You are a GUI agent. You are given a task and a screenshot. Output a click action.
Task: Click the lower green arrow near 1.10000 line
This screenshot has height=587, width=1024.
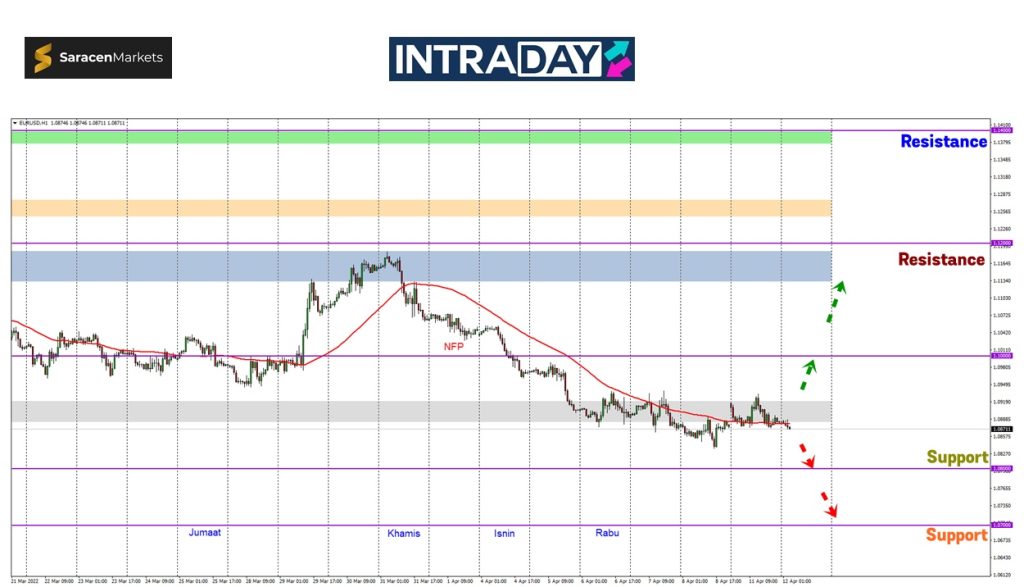pyautogui.click(x=806, y=375)
